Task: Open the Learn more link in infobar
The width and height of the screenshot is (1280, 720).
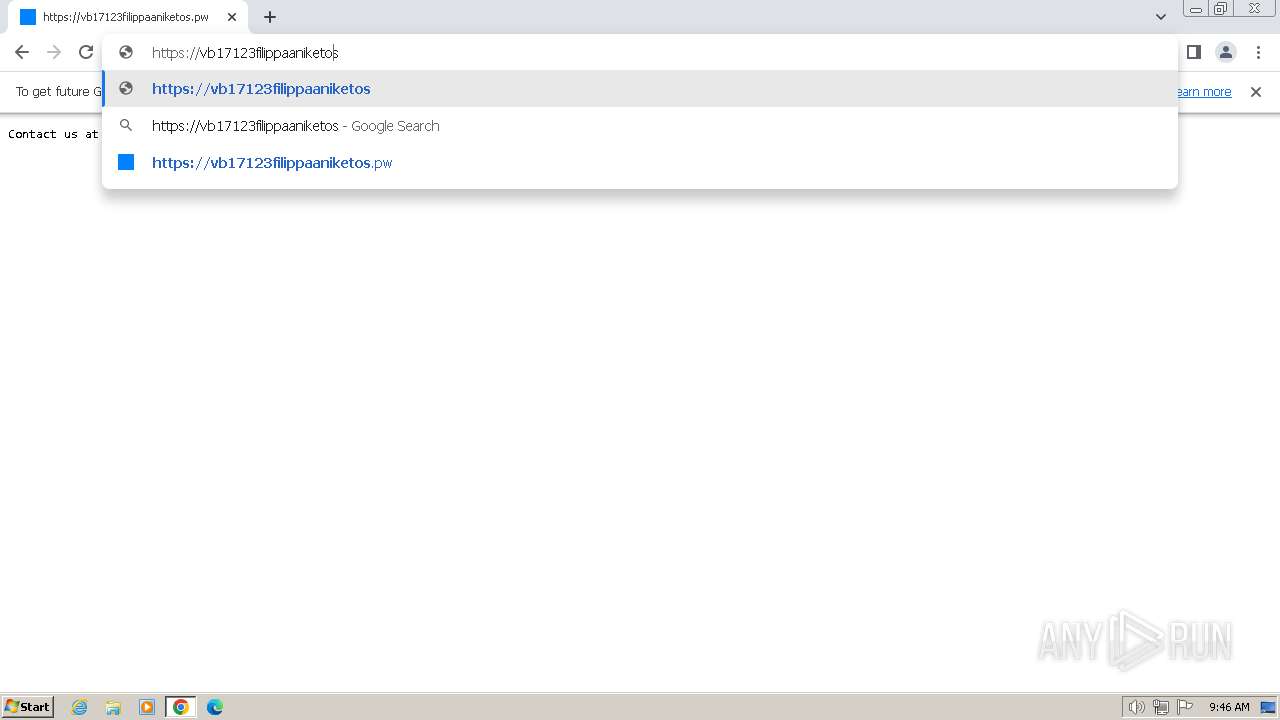Action: pyautogui.click(x=1204, y=92)
